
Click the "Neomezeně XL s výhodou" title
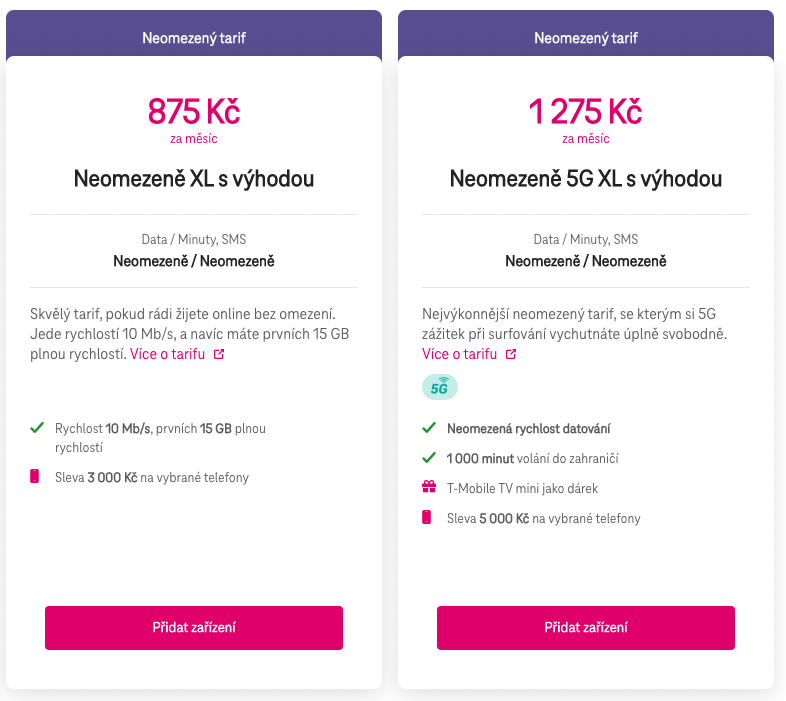pos(194,180)
